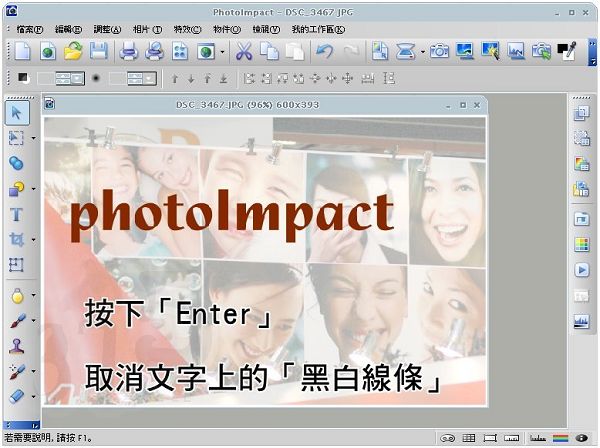Select the yellow light bulb retouch tool
Image resolution: width=600 pixels, height=448 pixels.
point(17,296)
